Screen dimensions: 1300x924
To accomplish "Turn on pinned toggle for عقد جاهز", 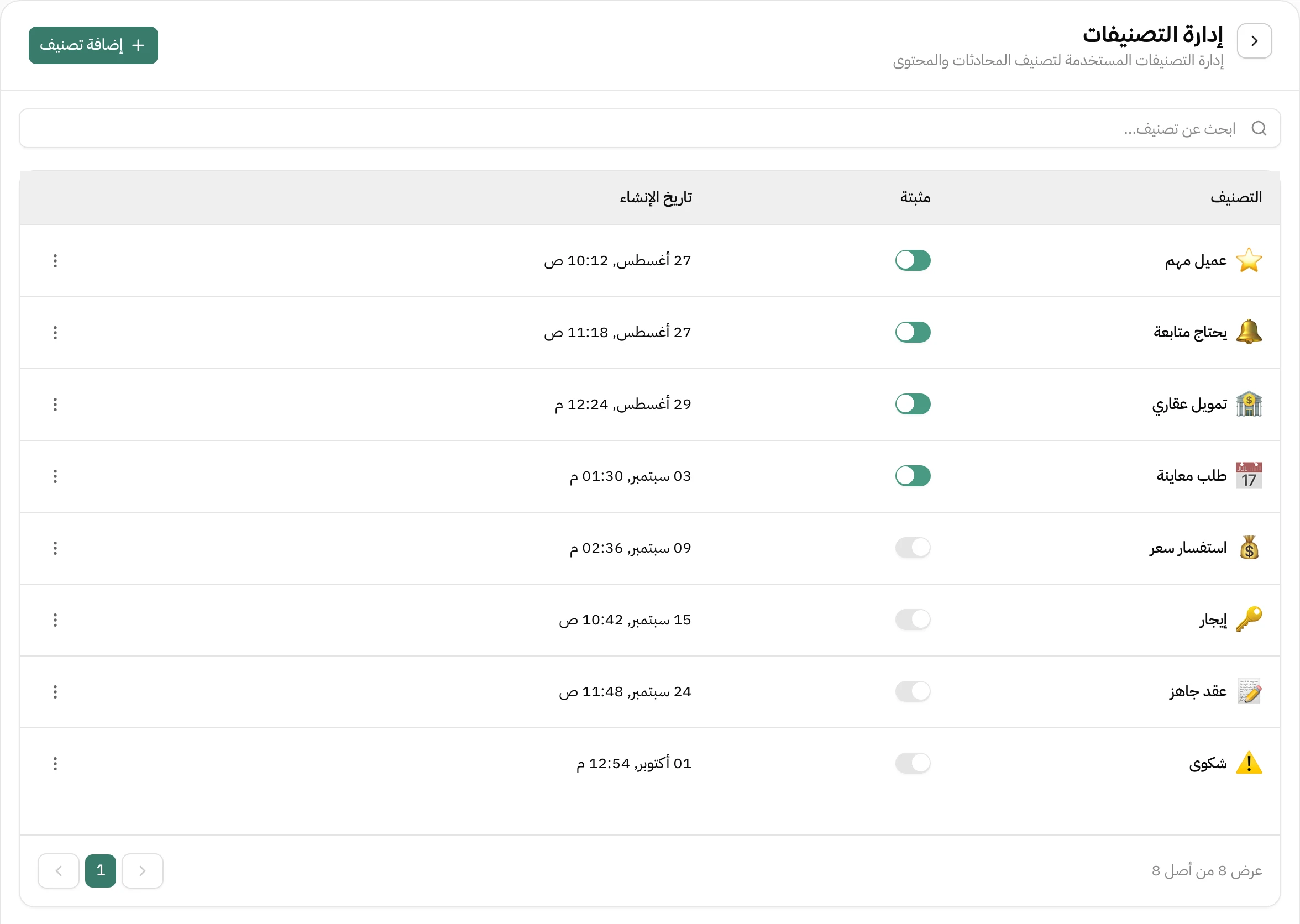I will (913, 692).
